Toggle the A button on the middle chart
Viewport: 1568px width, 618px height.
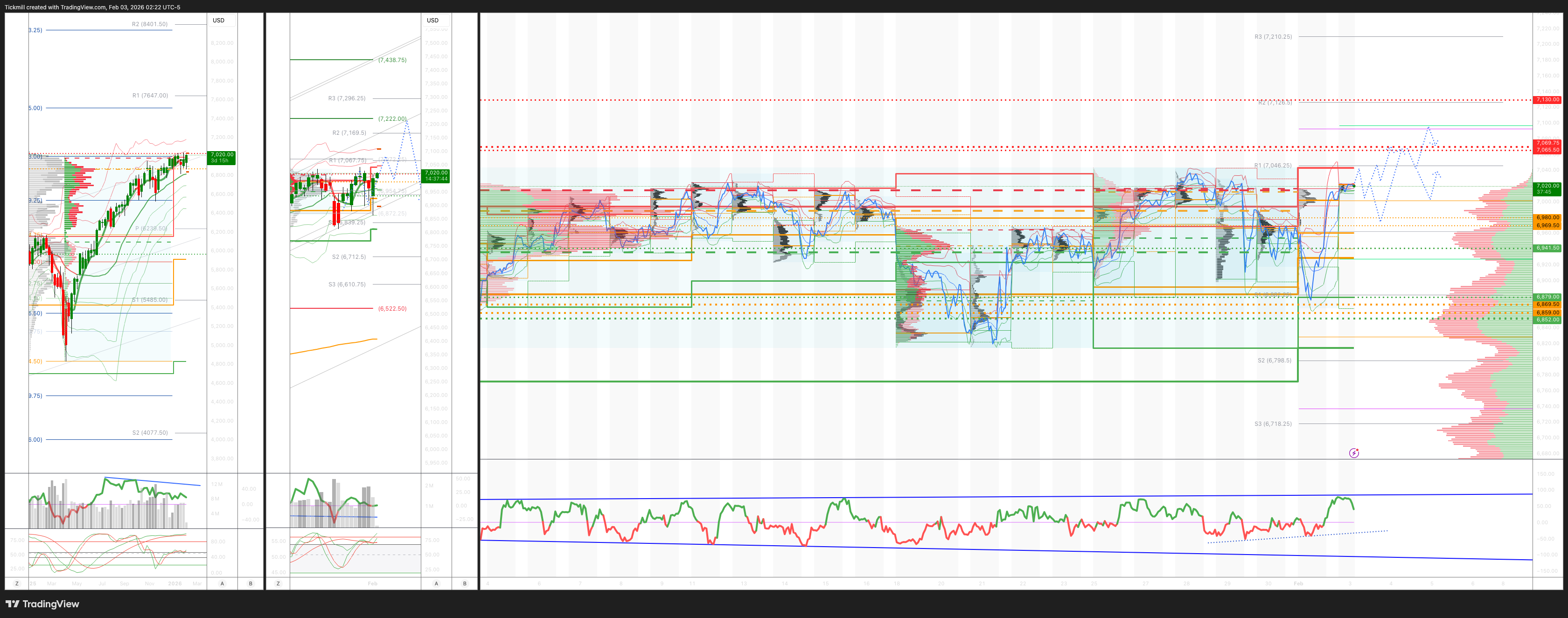coord(436,583)
